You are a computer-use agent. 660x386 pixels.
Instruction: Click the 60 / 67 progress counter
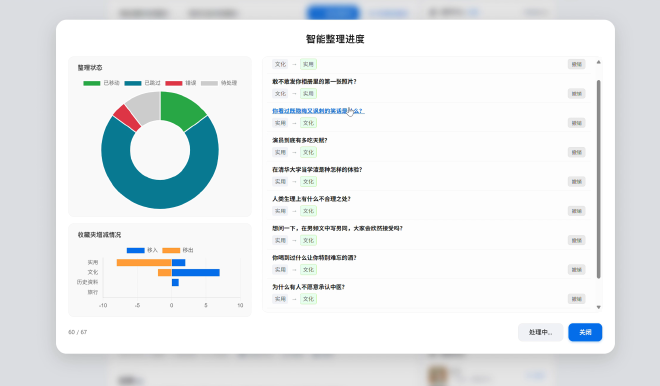tap(77, 332)
